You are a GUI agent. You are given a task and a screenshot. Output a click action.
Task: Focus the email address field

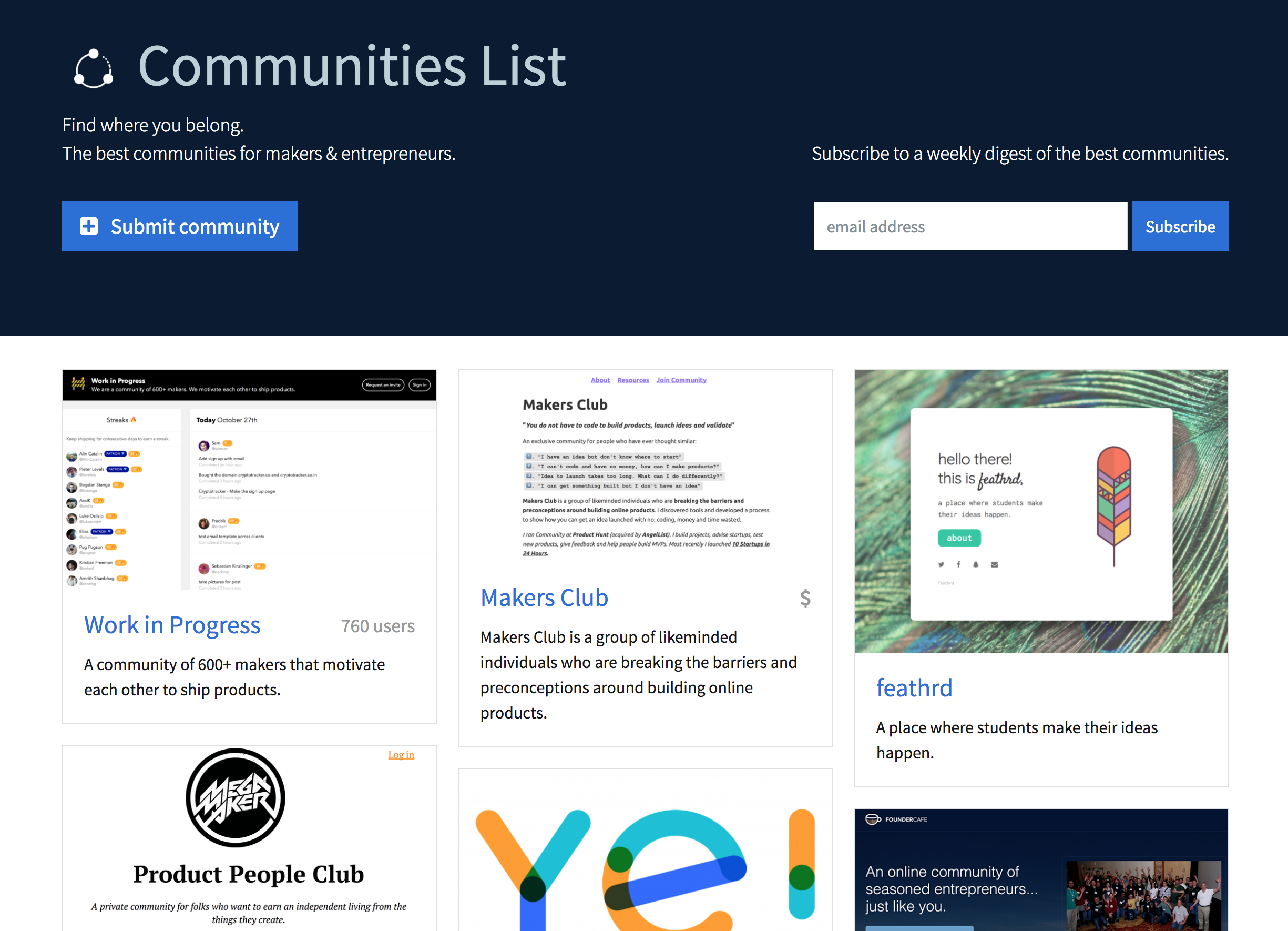pyautogui.click(x=970, y=226)
